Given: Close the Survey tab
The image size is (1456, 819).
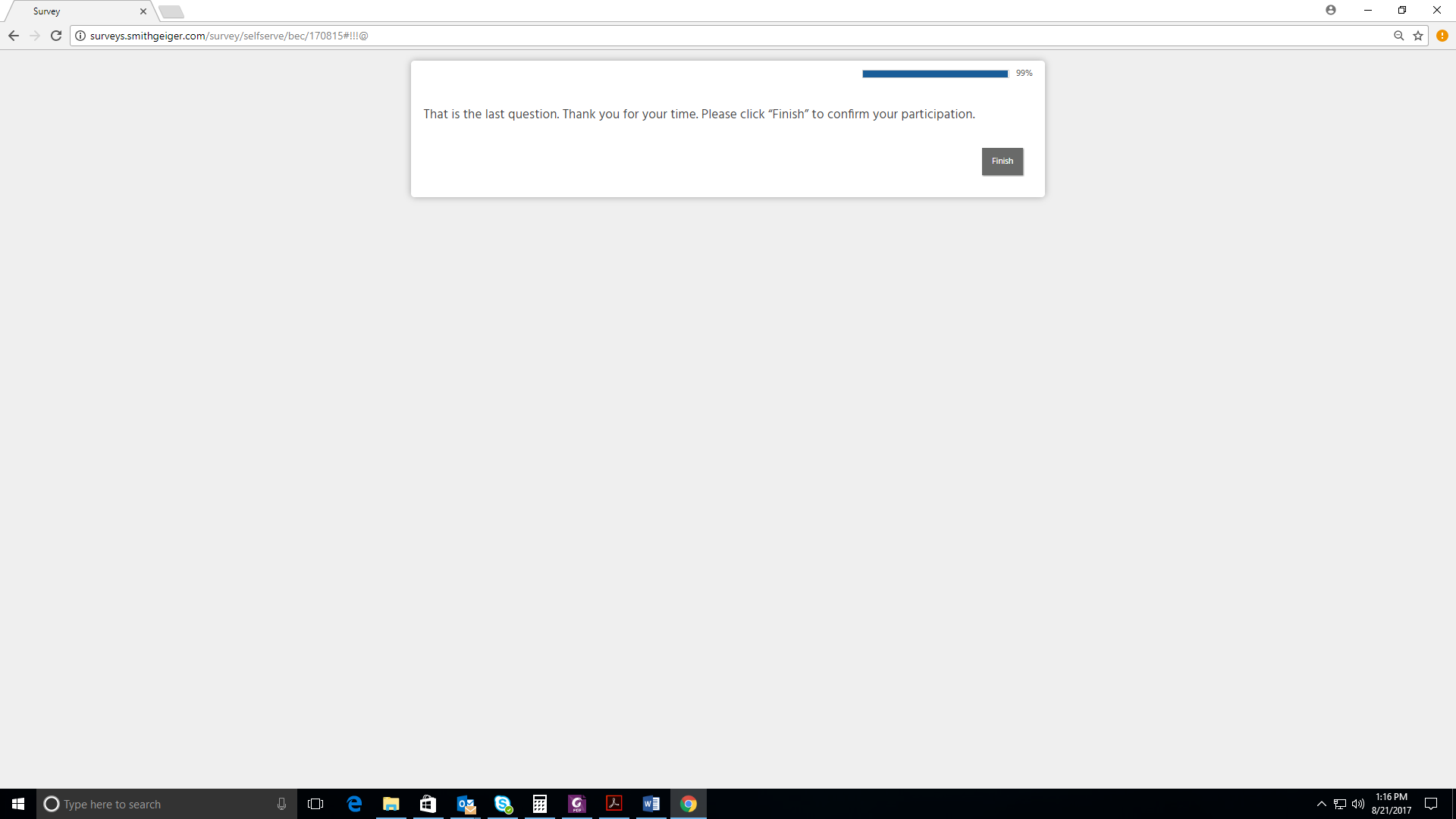Looking at the screenshot, I should [143, 11].
